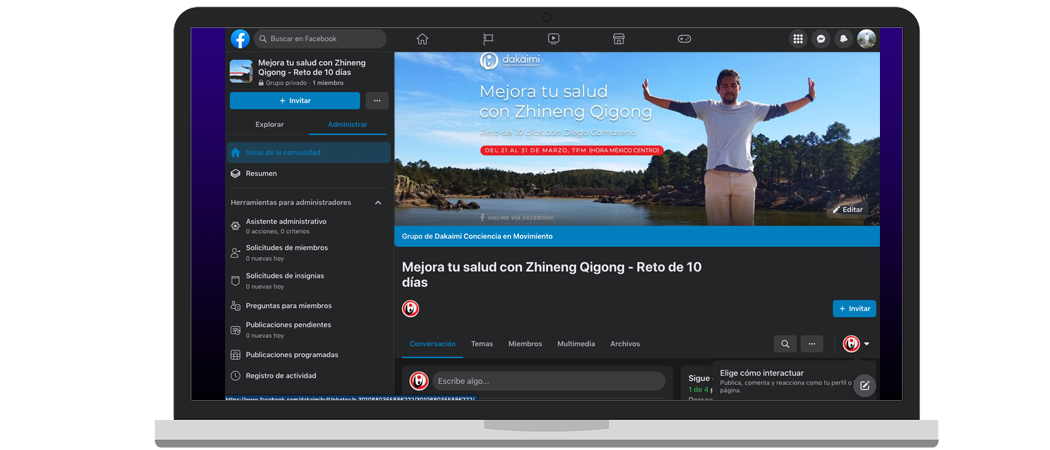Switch to the Administrar tab
The height and width of the screenshot is (450, 1050).
click(x=348, y=125)
